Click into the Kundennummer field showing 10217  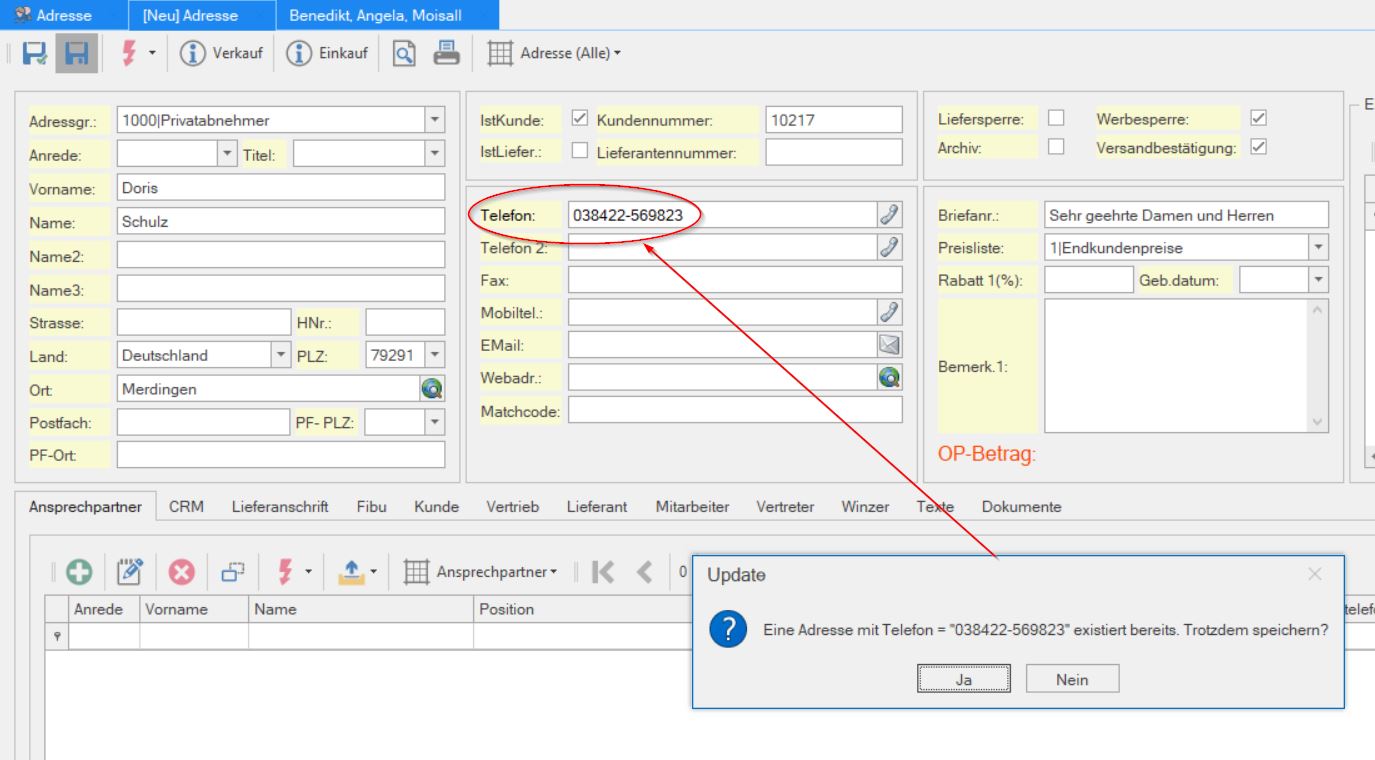pyautogui.click(x=833, y=121)
